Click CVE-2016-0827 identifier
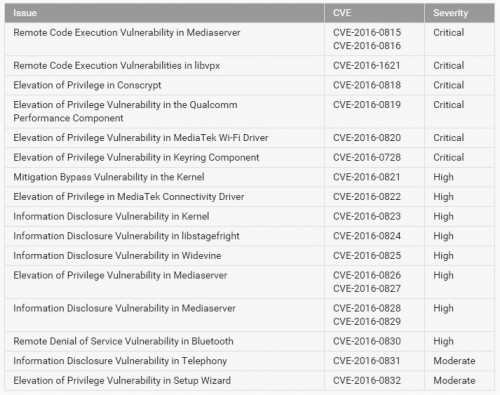500x395 pixels. pyautogui.click(x=367, y=288)
